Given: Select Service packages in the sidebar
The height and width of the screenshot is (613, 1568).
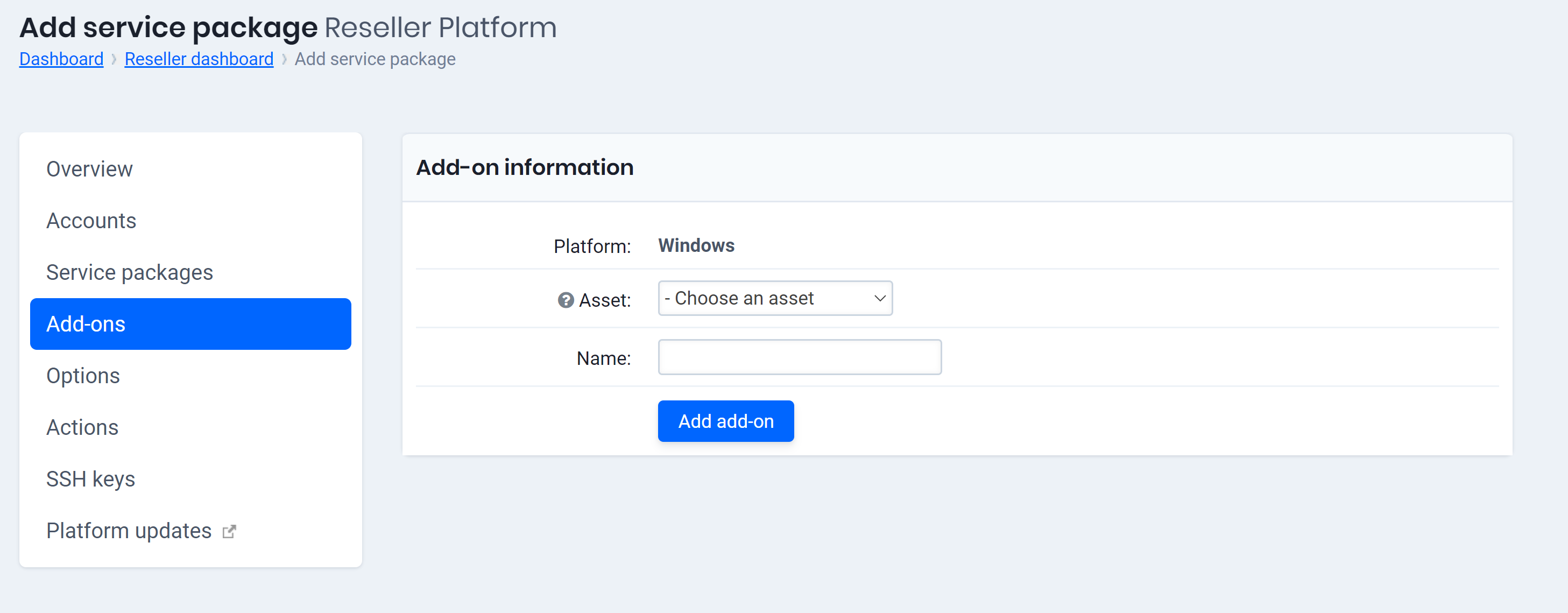Looking at the screenshot, I should (190, 273).
